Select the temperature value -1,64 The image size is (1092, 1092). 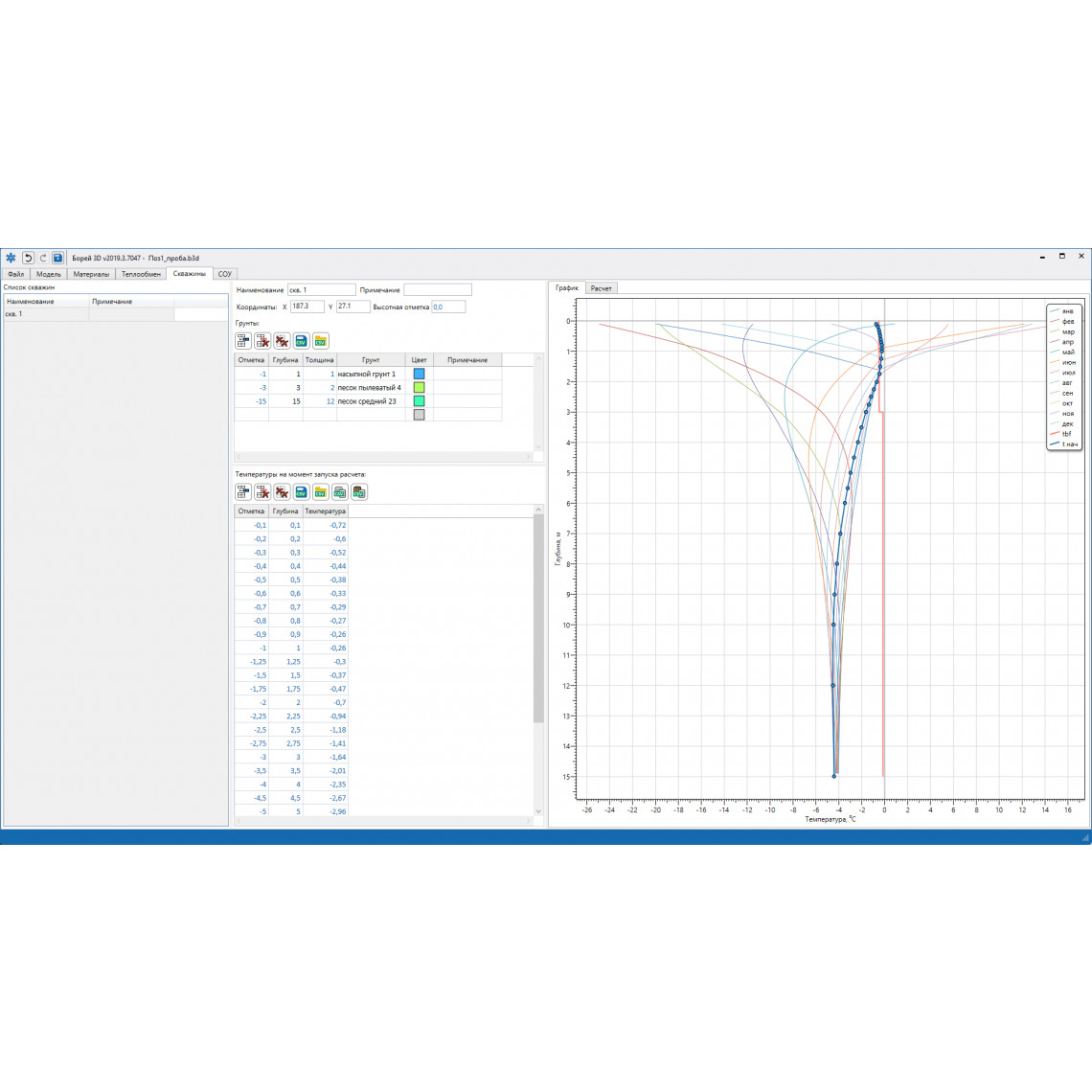(326, 757)
